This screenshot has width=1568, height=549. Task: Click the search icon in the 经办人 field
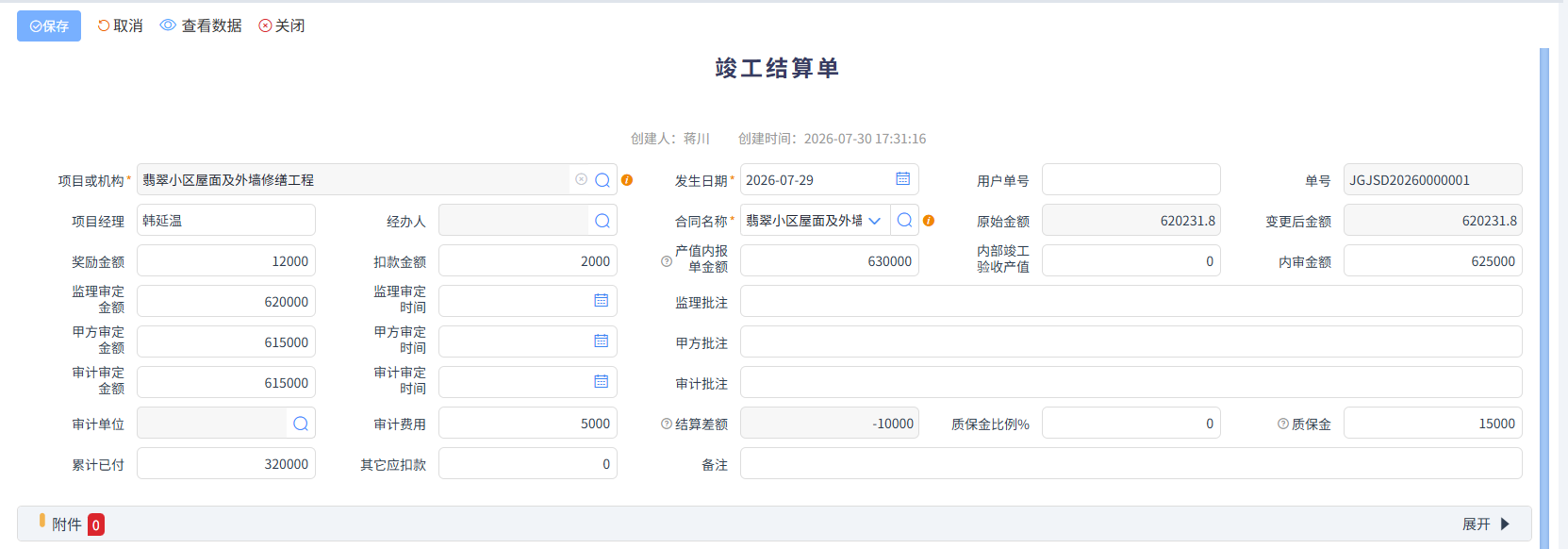click(x=602, y=221)
